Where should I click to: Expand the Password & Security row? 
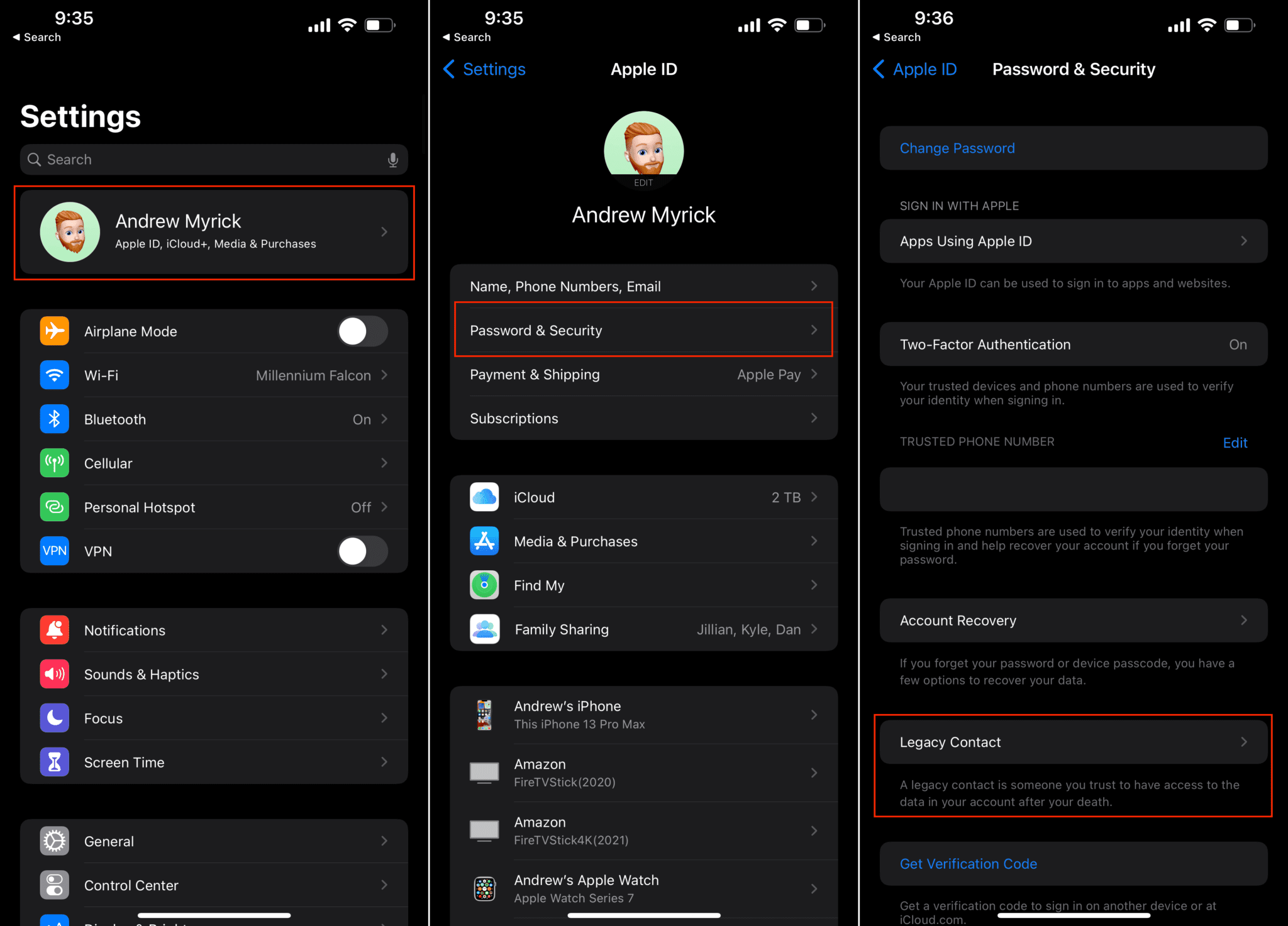click(643, 330)
